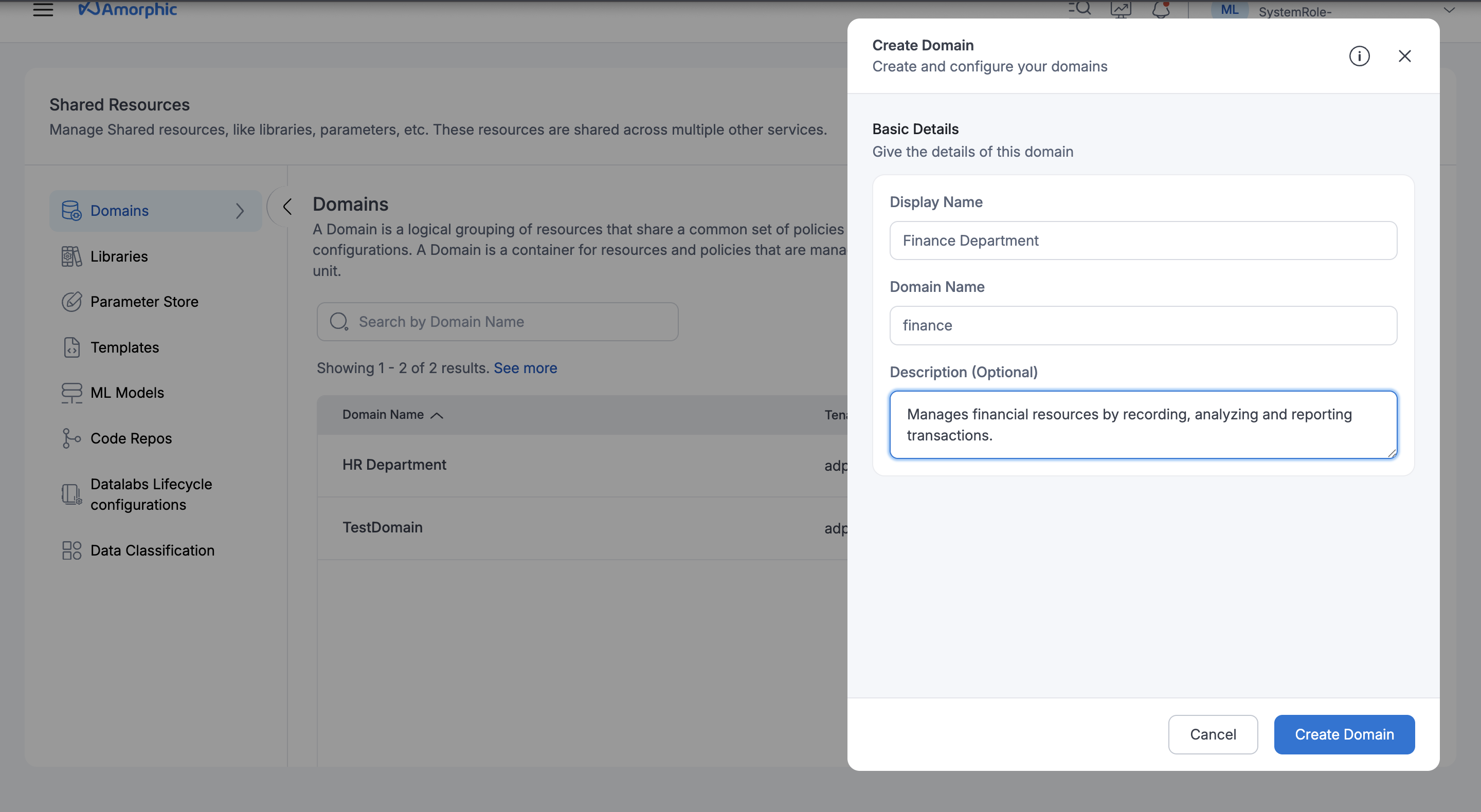Viewport: 1481px width, 812px height.
Task: Click the info icon in Create Domain panel
Action: 1359,57
